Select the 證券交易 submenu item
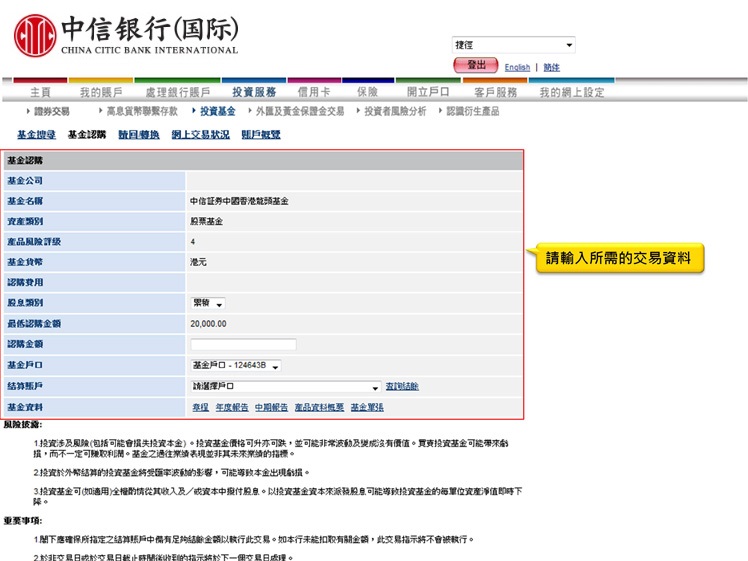Viewport: 748px width, 561px height. (x=52, y=111)
